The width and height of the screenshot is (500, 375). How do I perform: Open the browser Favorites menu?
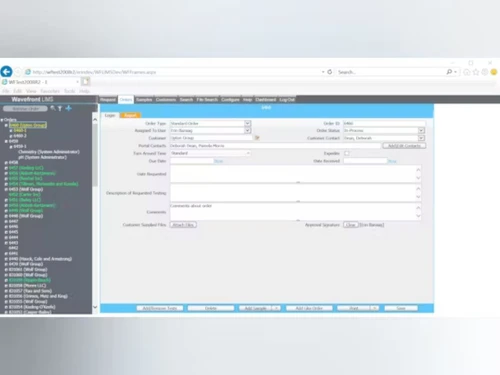pos(50,91)
